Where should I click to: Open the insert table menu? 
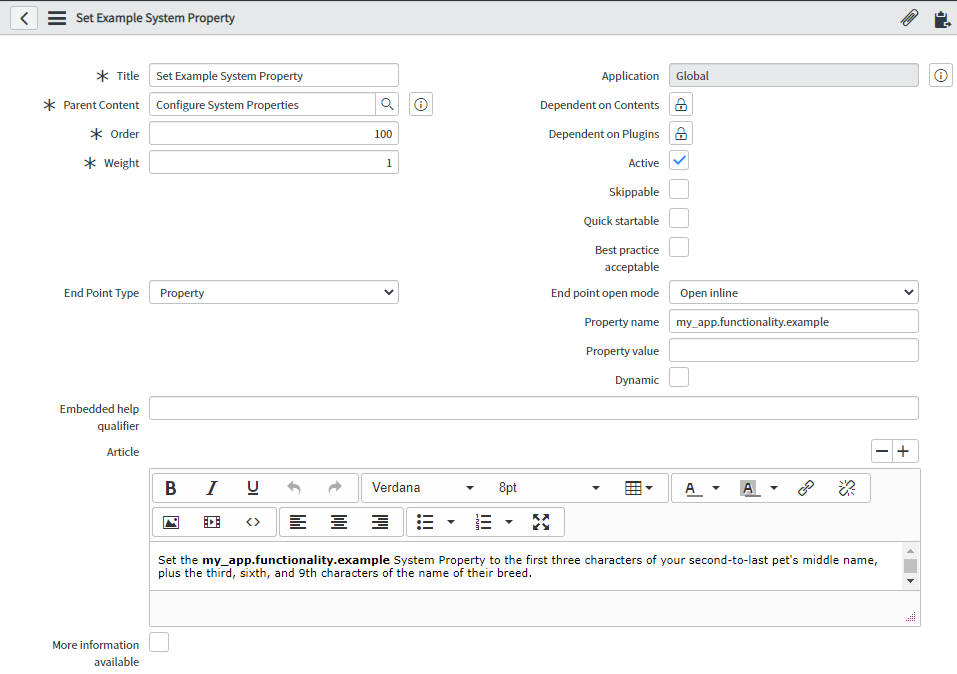[638, 488]
